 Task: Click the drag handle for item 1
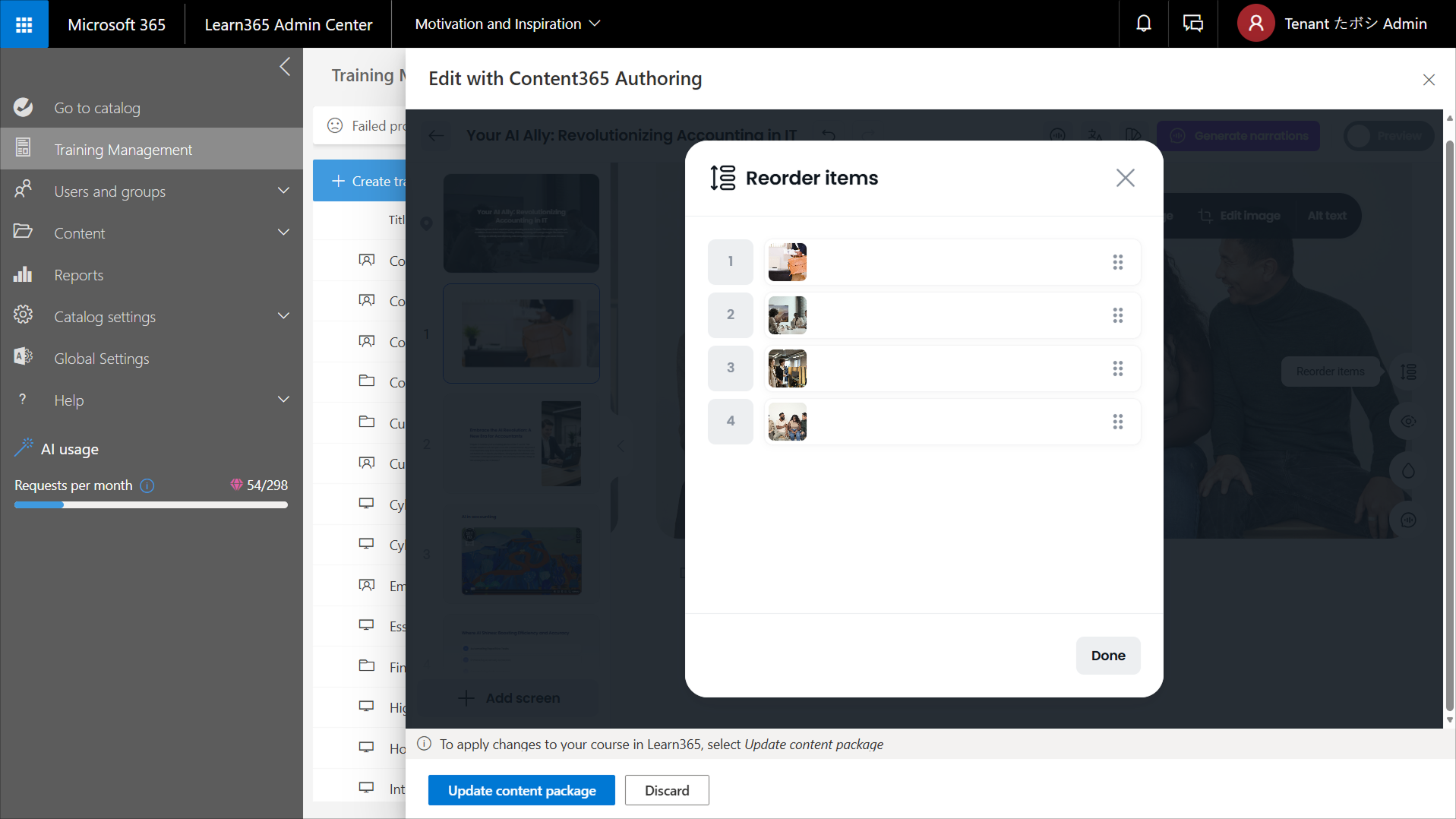click(x=1117, y=262)
